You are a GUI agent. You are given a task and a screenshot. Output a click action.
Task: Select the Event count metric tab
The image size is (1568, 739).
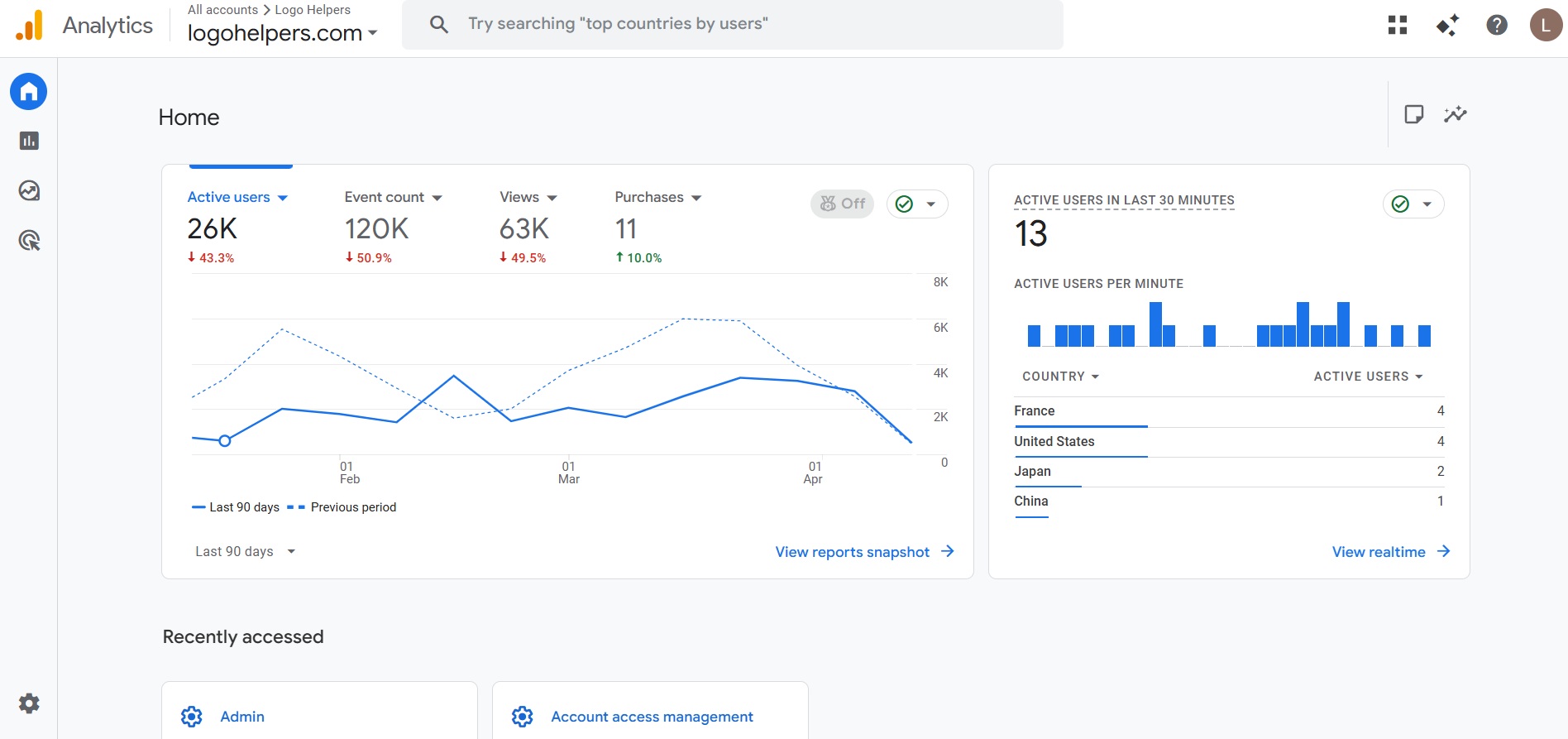[x=393, y=198]
